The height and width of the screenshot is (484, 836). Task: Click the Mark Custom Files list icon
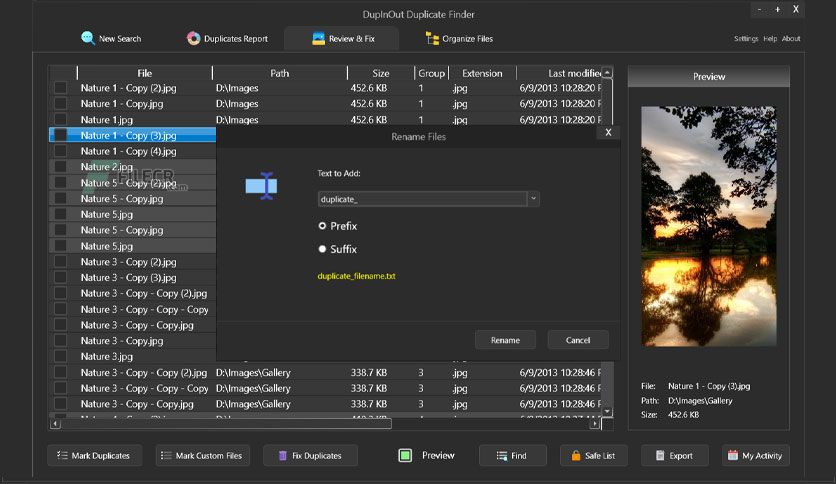[x=166, y=455]
